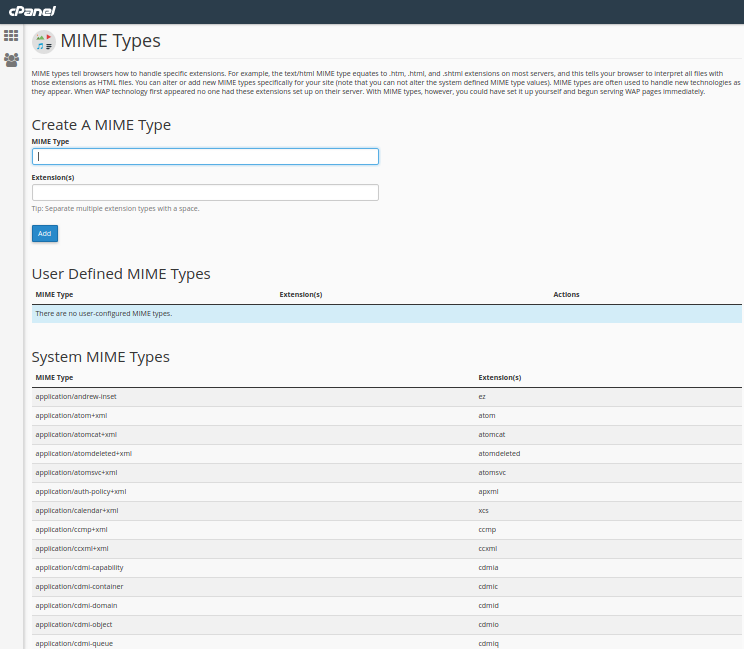Click the Actions column header
Screen dimensions: 744x649
click(x=566, y=295)
